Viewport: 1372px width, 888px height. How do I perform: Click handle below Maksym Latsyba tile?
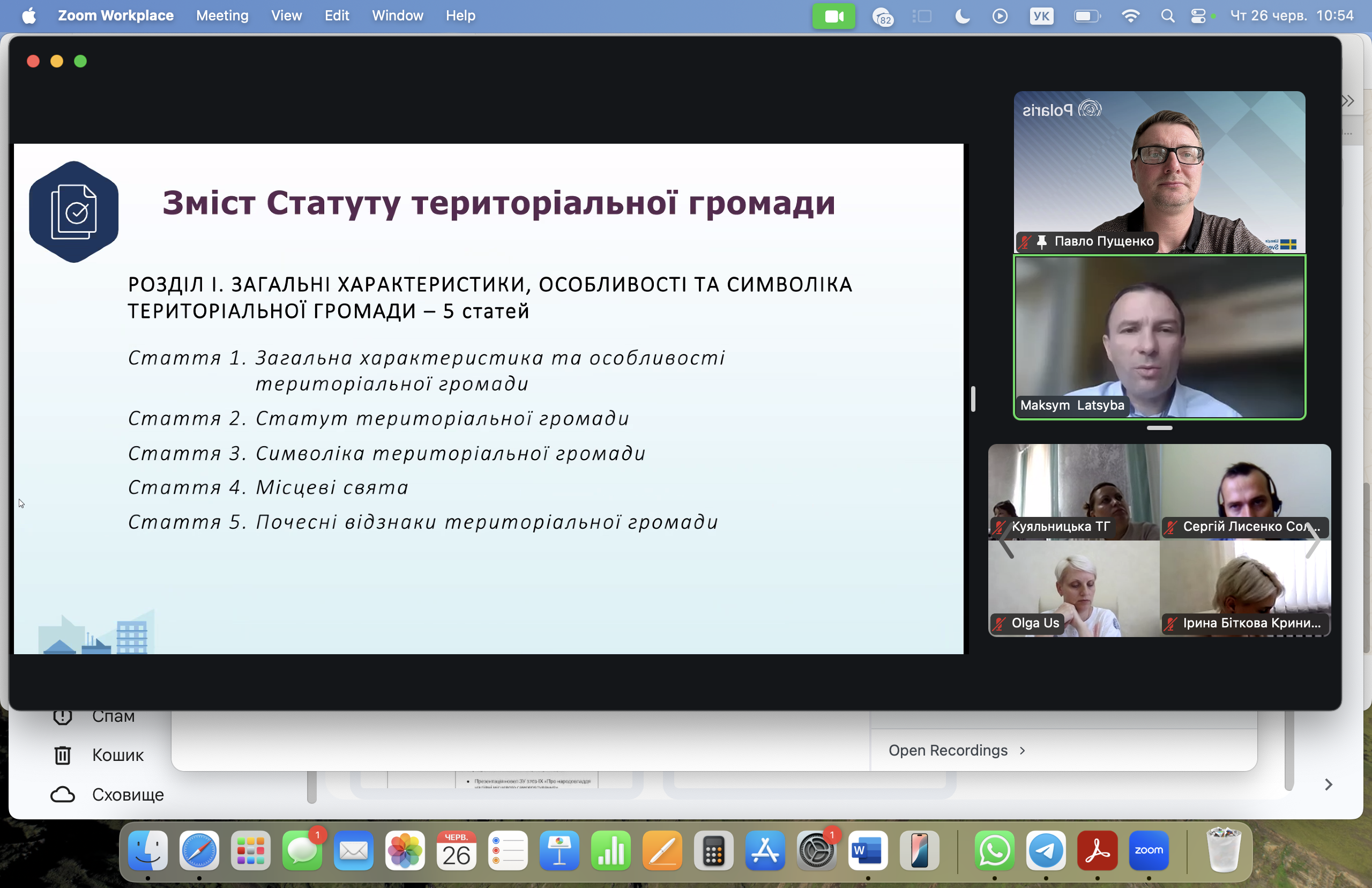point(1159,428)
